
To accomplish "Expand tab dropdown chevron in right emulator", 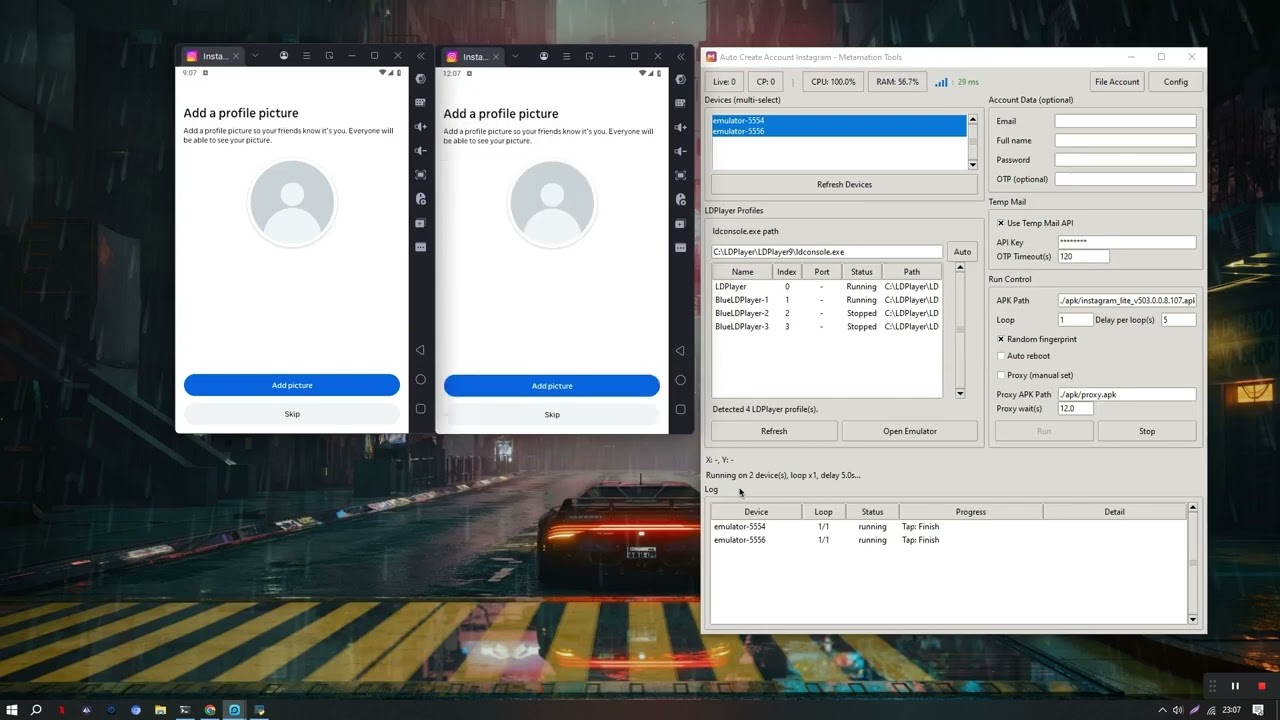I will (x=515, y=56).
